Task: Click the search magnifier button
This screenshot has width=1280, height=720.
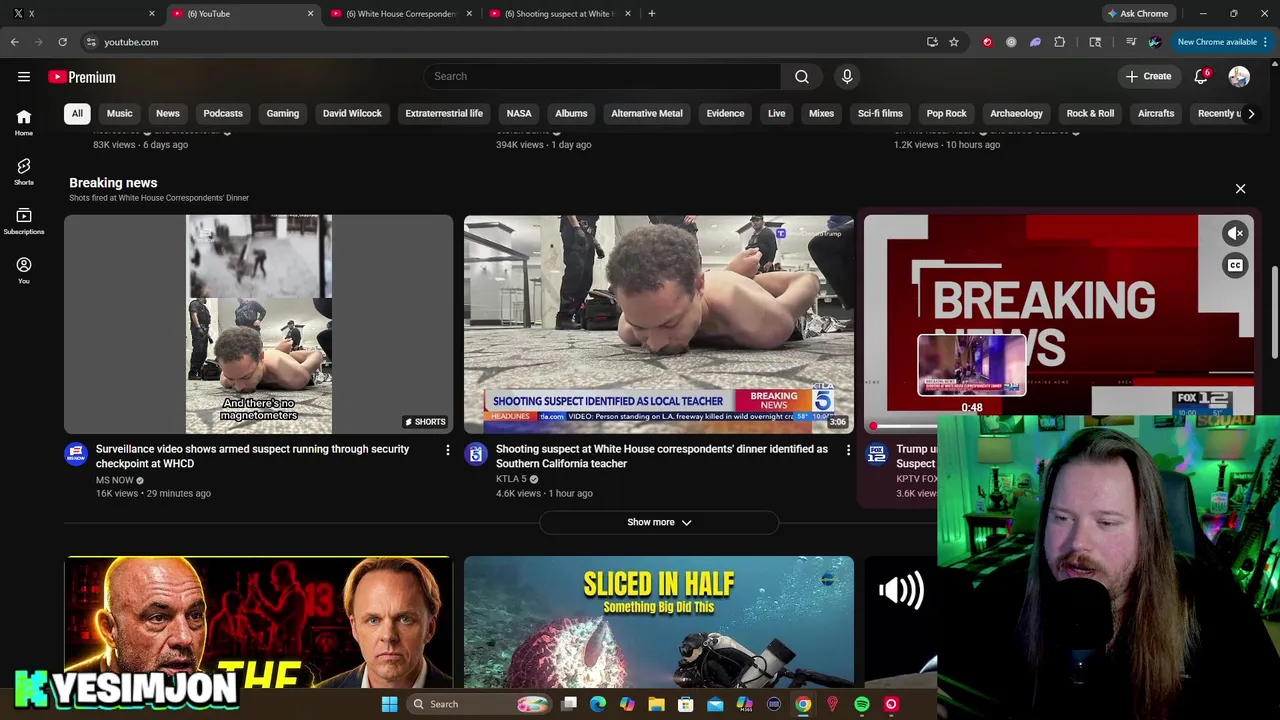Action: [x=802, y=76]
